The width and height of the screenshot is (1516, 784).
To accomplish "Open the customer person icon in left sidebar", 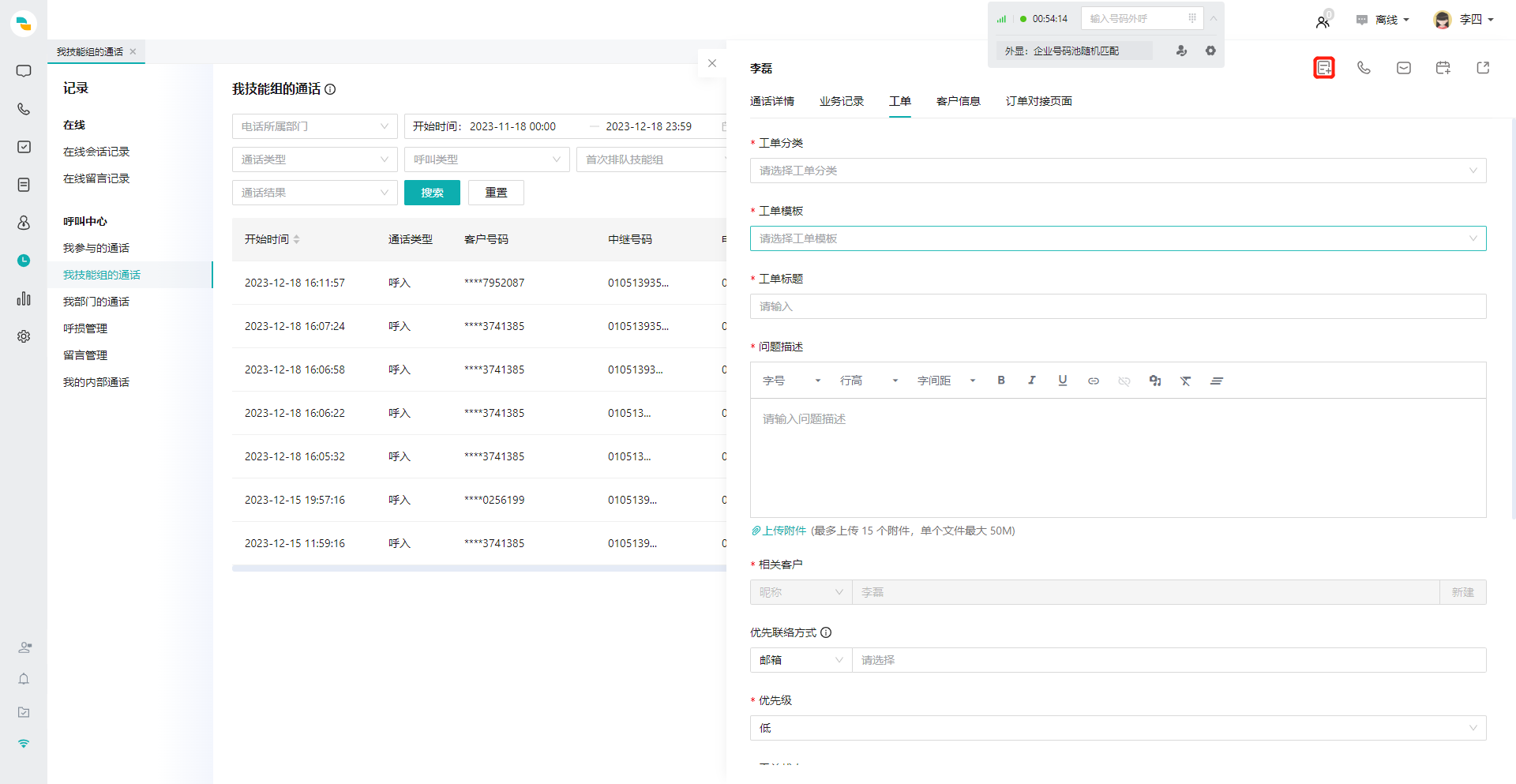I will click(x=24, y=223).
